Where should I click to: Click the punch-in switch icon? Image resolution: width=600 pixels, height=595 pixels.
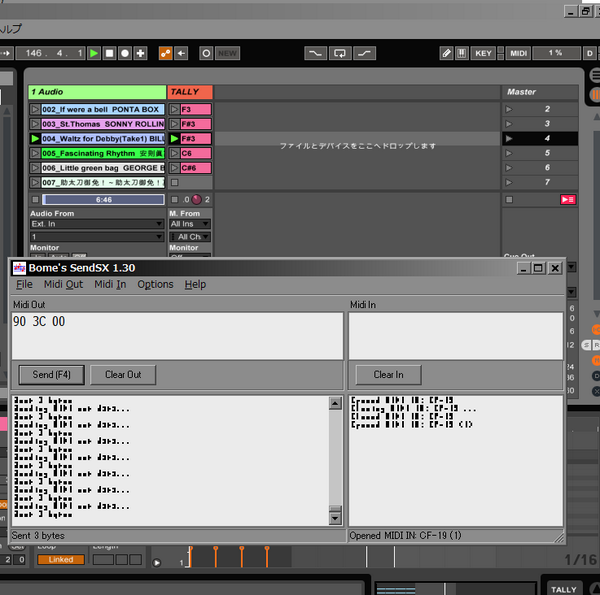[x=315, y=53]
